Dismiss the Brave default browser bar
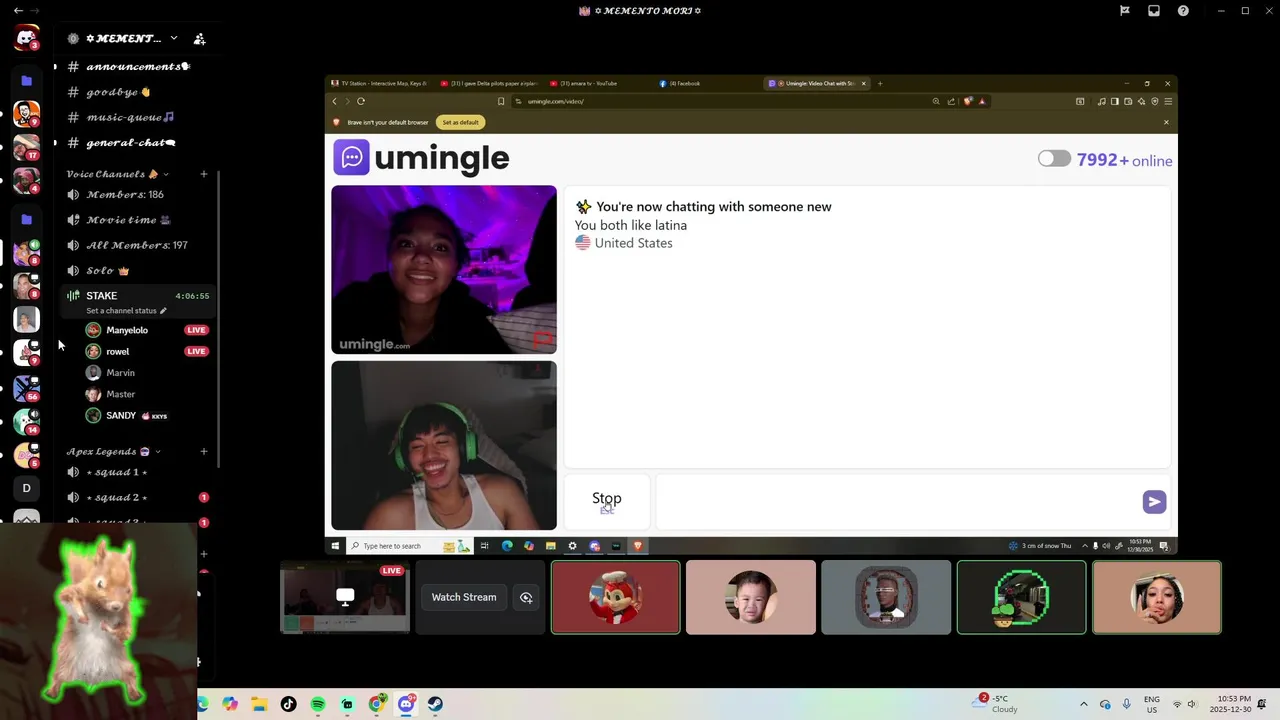 (1166, 122)
